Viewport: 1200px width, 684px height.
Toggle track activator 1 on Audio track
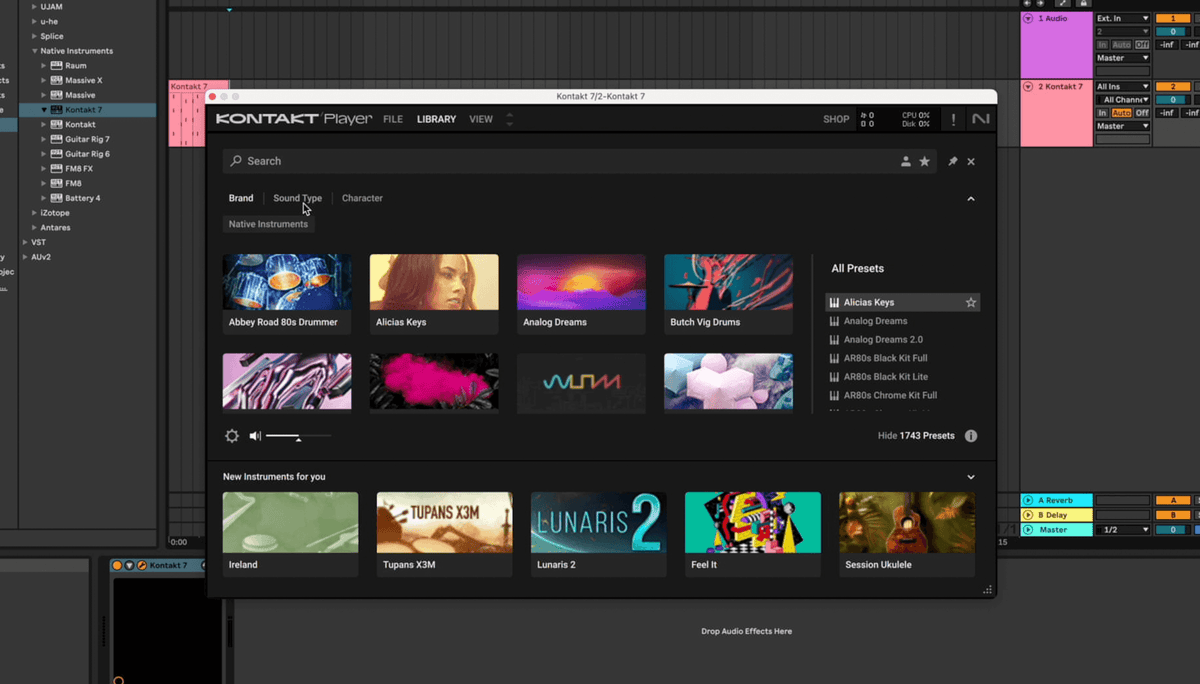1173,19
